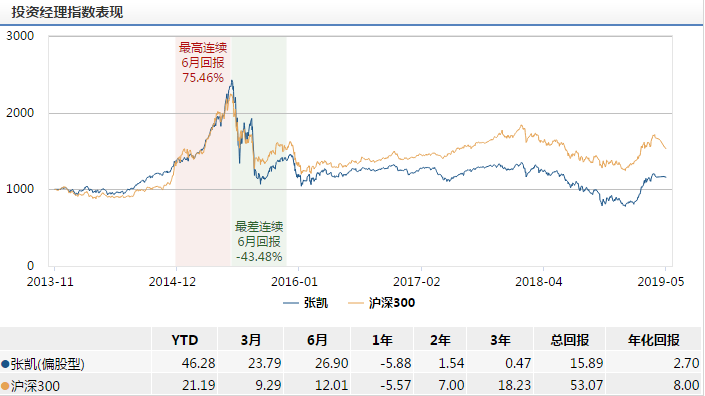This screenshot has height=396, width=705.
Task: Click the 2014-12 x-axis label
Action: point(172,282)
